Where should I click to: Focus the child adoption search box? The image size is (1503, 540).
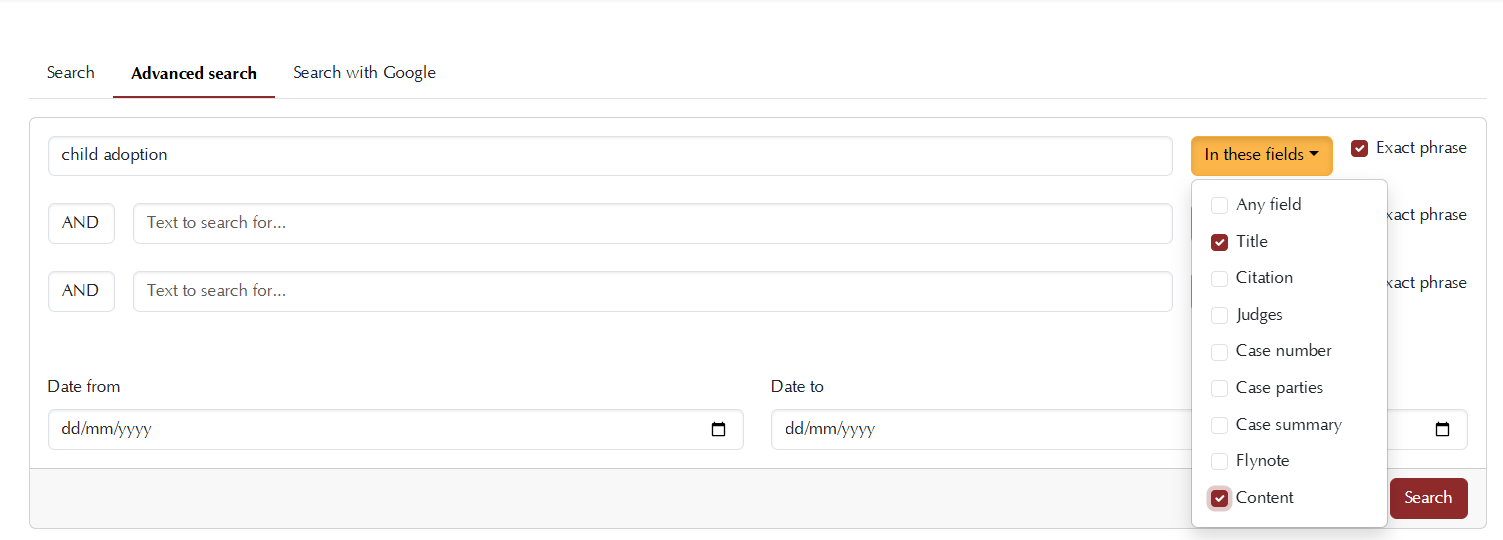click(x=610, y=156)
